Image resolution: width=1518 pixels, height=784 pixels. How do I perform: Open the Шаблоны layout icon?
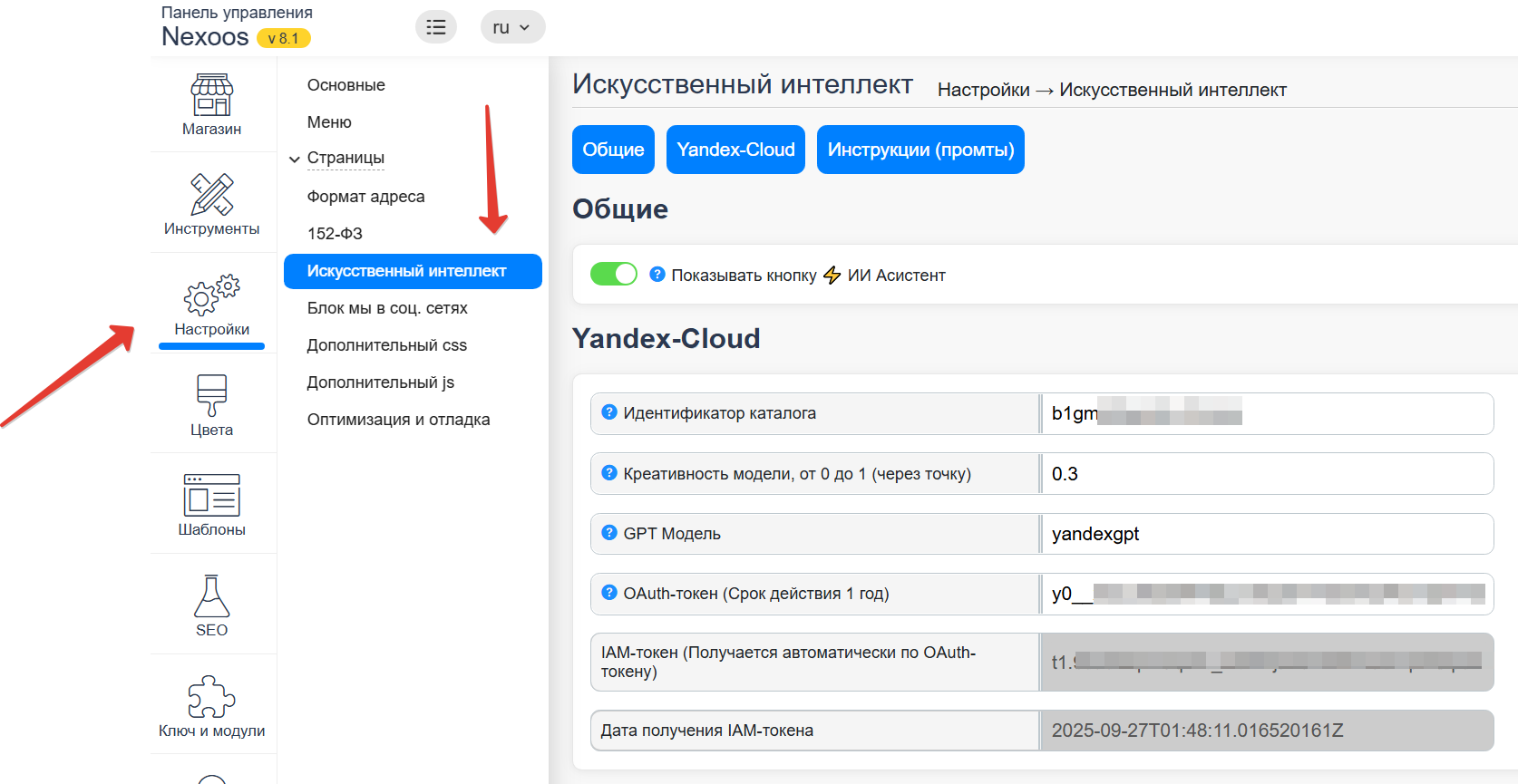[x=211, y=495]
